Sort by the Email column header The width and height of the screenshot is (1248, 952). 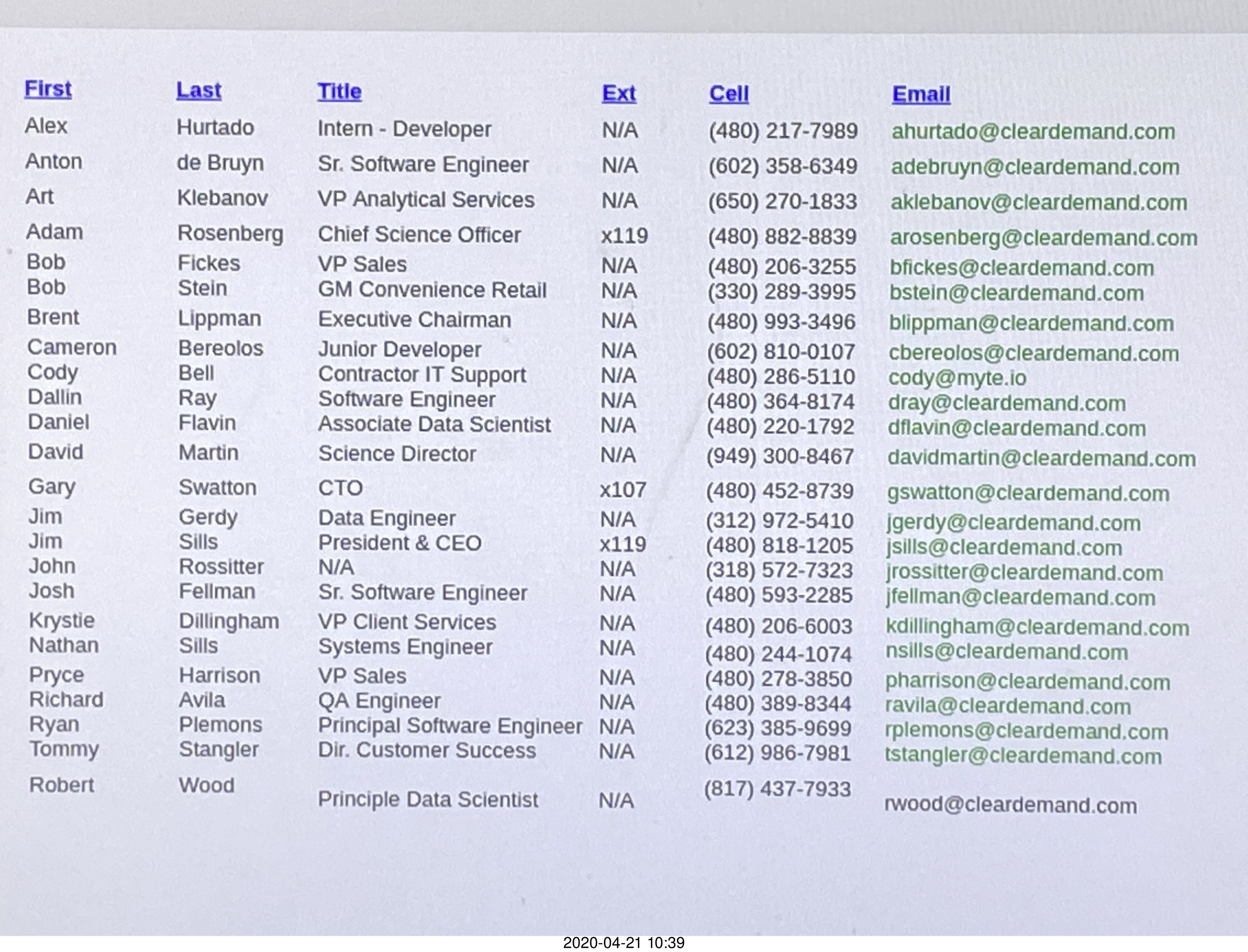point(921,95)
